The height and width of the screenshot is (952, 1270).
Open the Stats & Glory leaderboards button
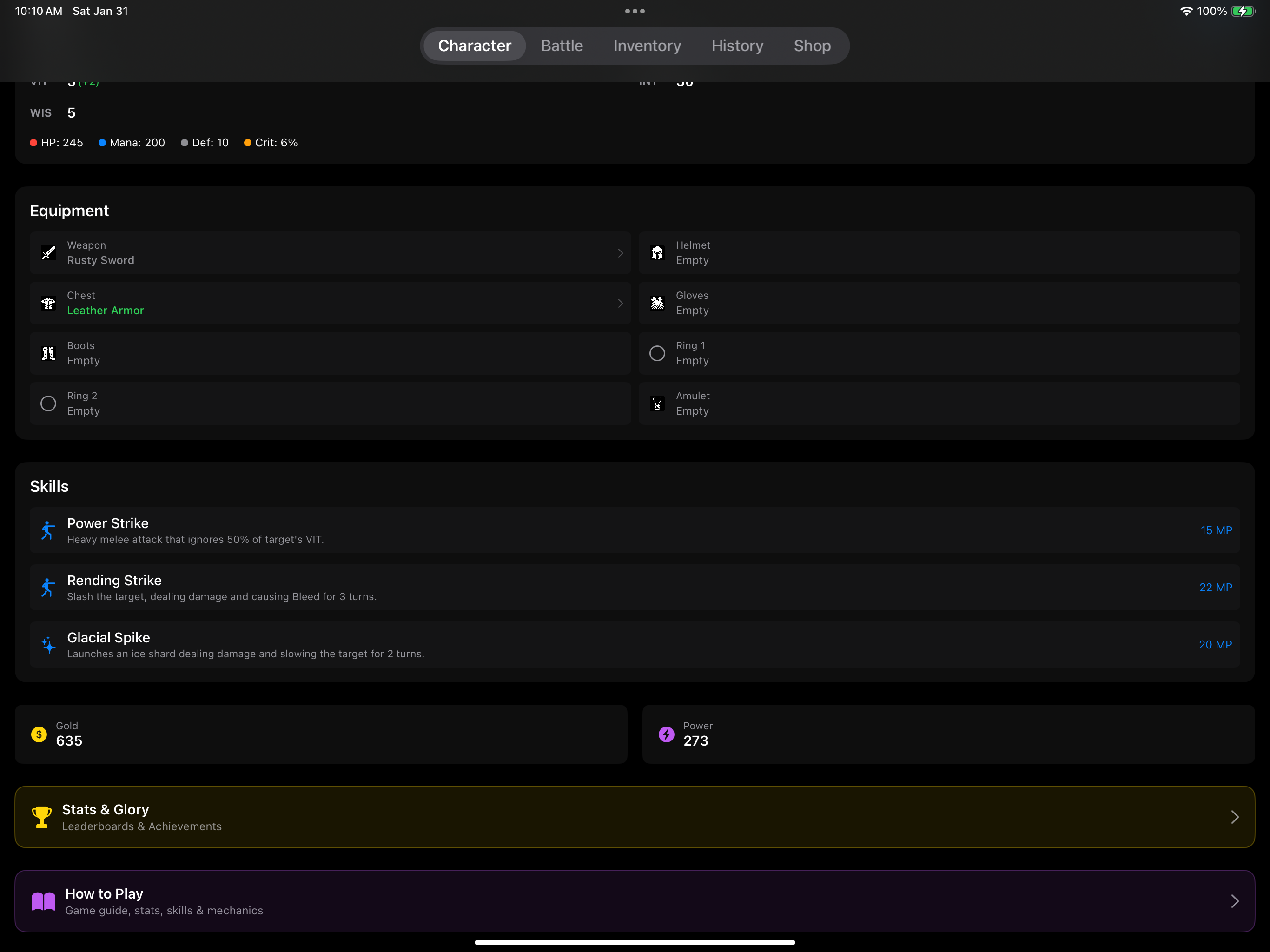pos(635,816)
